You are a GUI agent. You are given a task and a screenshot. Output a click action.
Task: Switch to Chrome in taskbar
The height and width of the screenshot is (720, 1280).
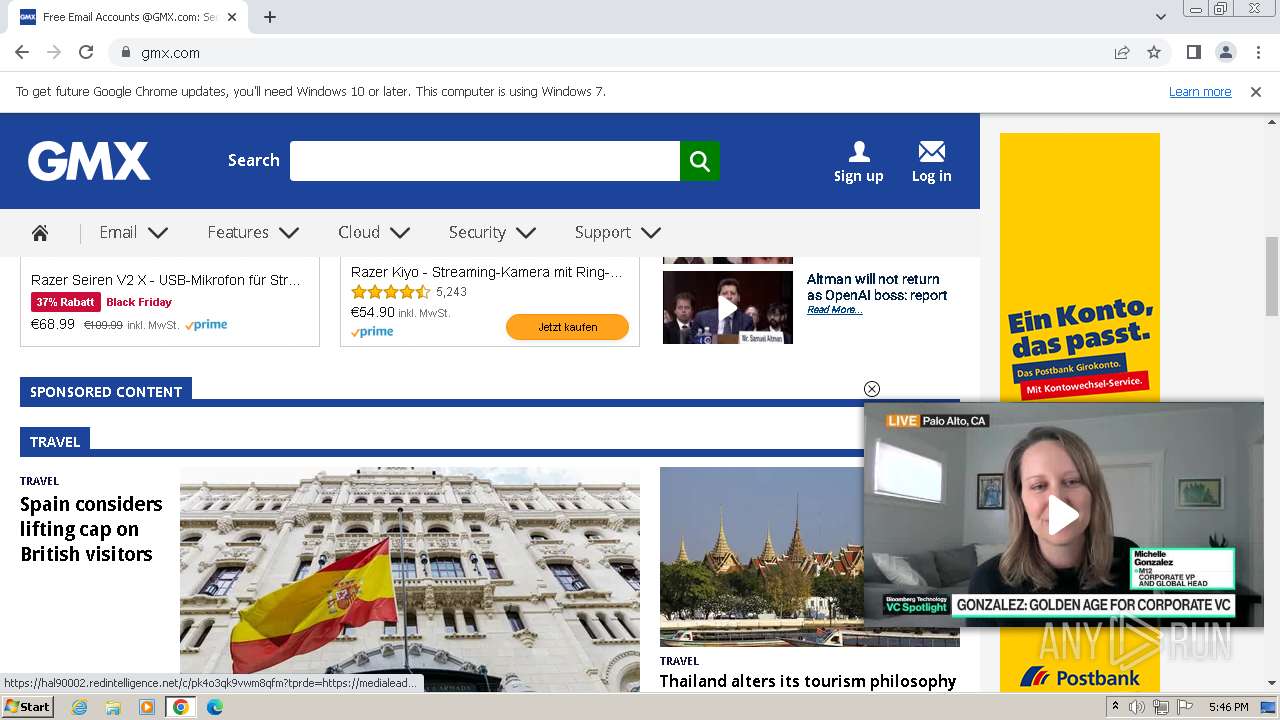click(x=181, y=707)
